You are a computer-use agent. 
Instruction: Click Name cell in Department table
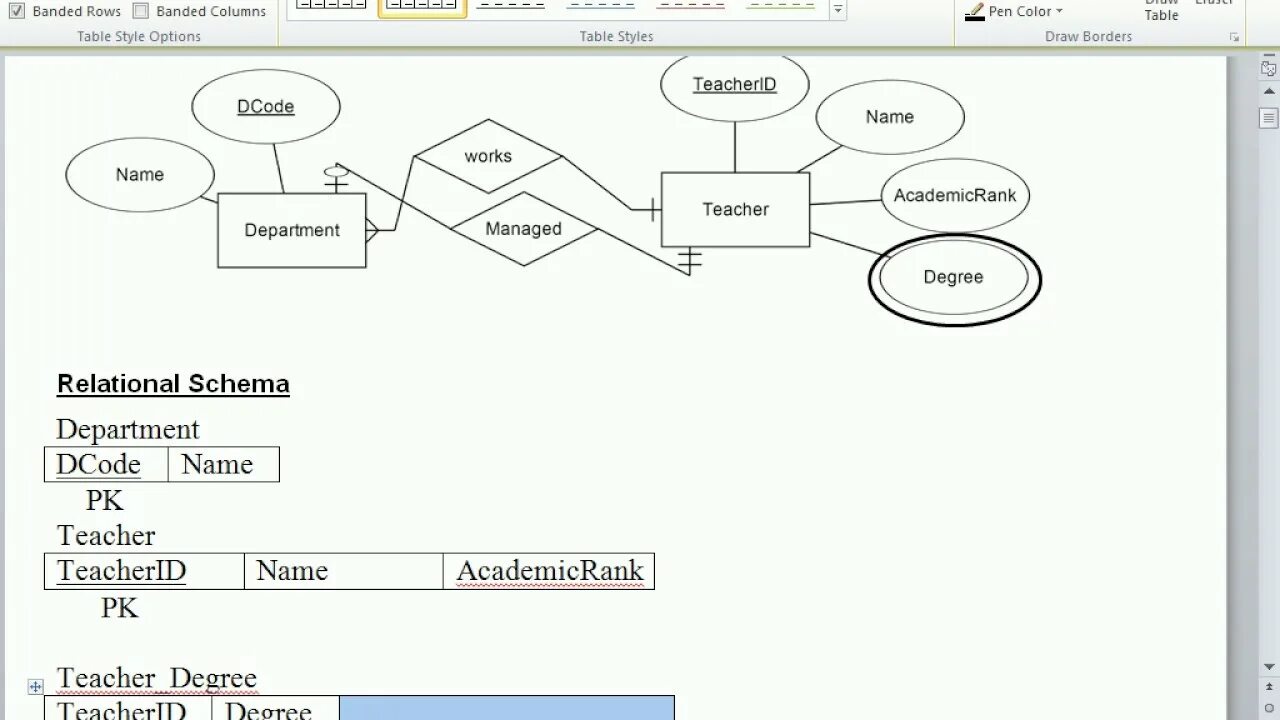tap(224, 464)
